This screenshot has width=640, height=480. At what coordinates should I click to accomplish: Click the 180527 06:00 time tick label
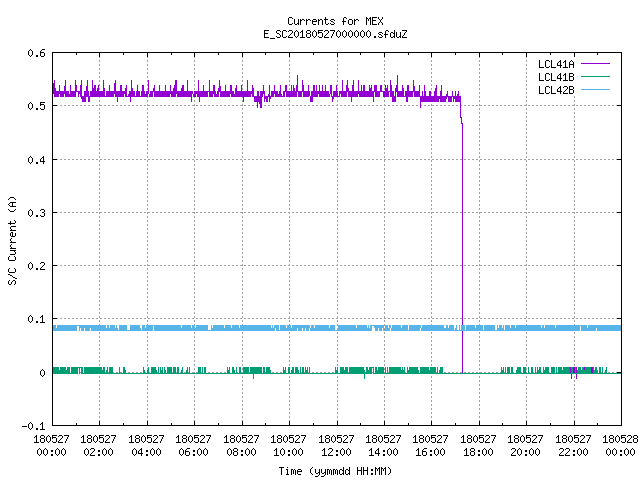point(193,446)
